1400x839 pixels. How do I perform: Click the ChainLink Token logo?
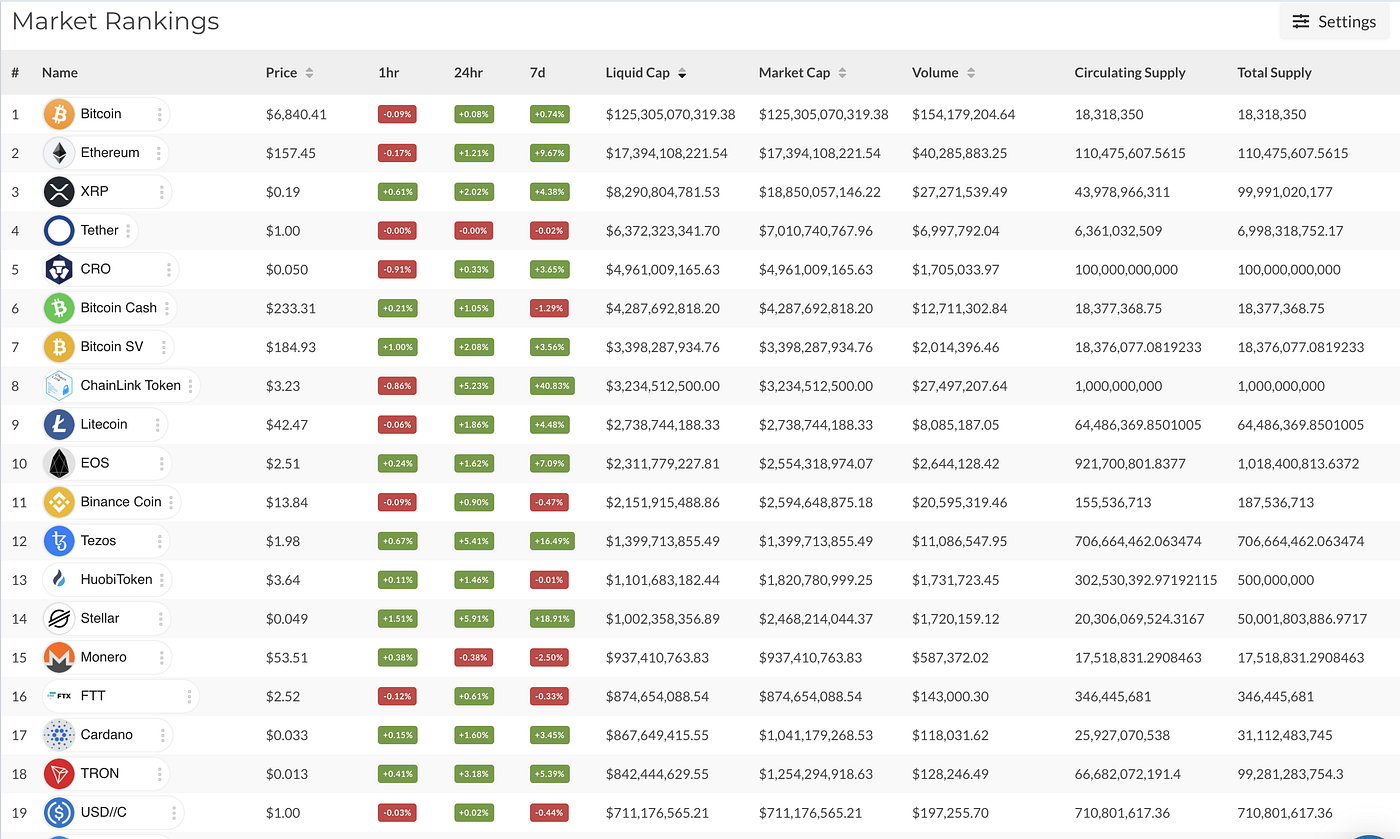(59, 386)
